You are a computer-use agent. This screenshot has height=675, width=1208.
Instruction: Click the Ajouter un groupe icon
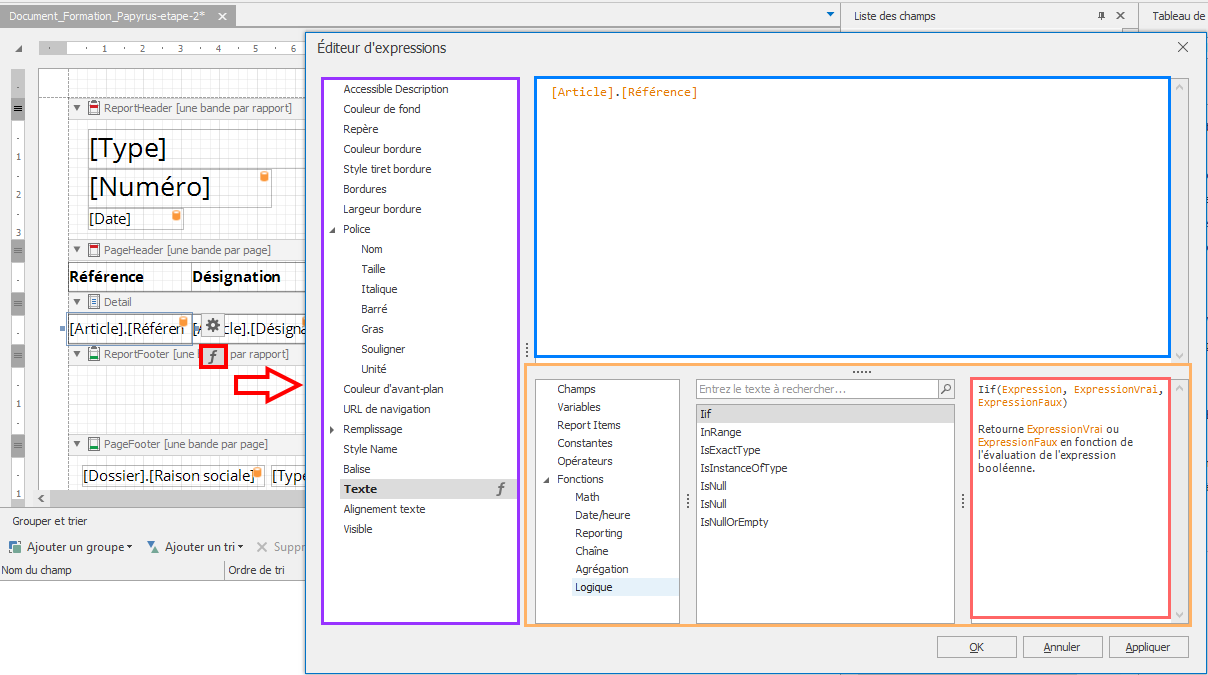pyautogui.click(x=16, y=547)
